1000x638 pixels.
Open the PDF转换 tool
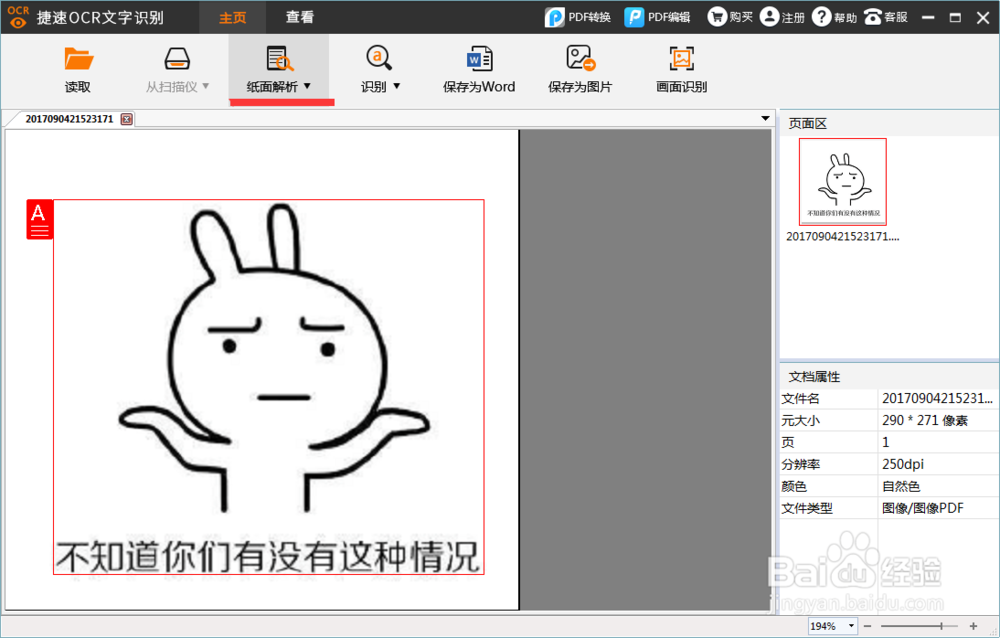click(x=577, y=17)
